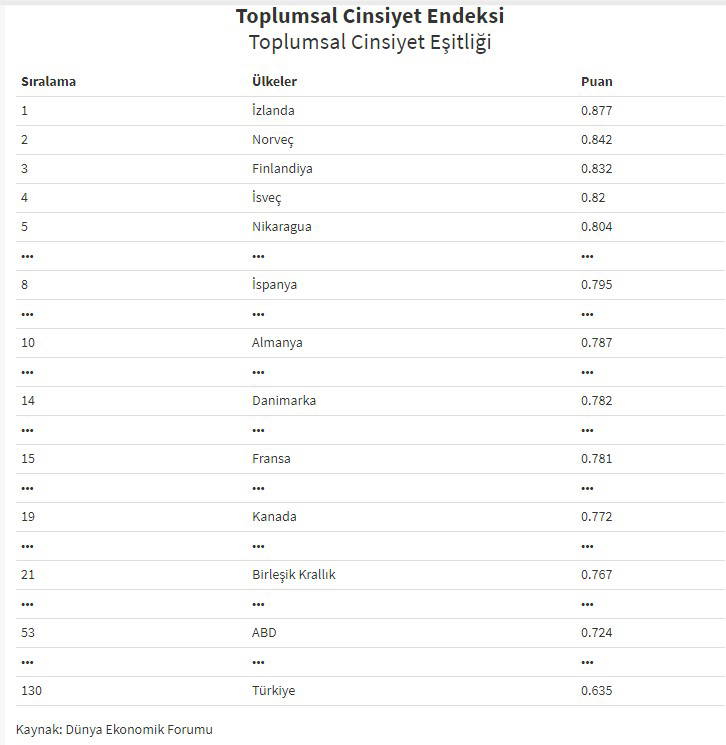Click Danimarka in the list
The width and height of the screenshot is (726, 745).
284,400
